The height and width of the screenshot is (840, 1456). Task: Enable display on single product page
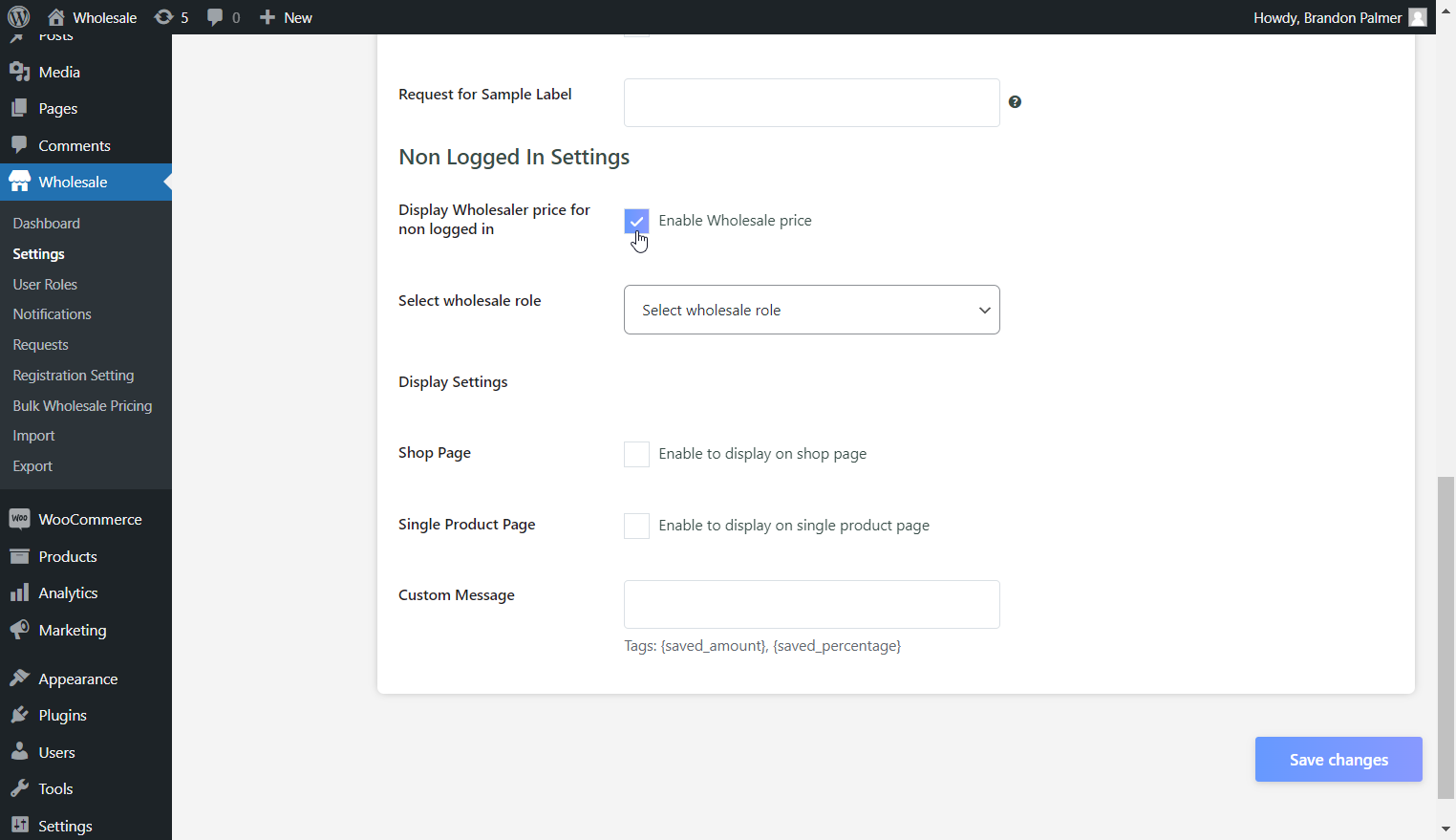click(636, 526)
